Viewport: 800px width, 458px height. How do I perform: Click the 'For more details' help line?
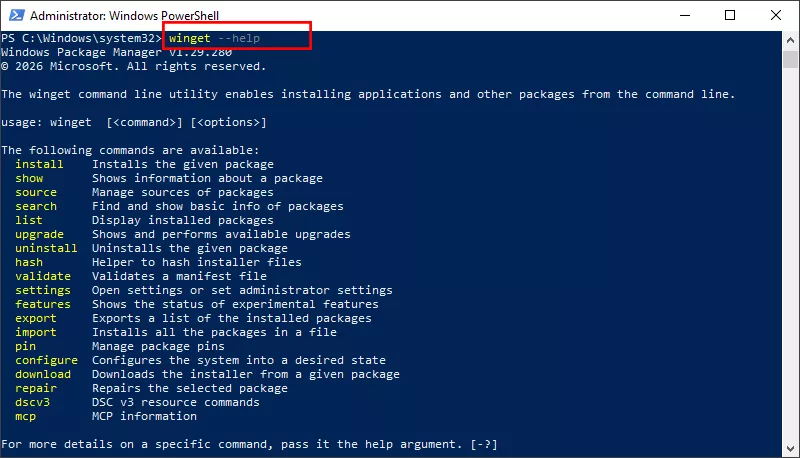pyautogui.click(x=249, y=444)
